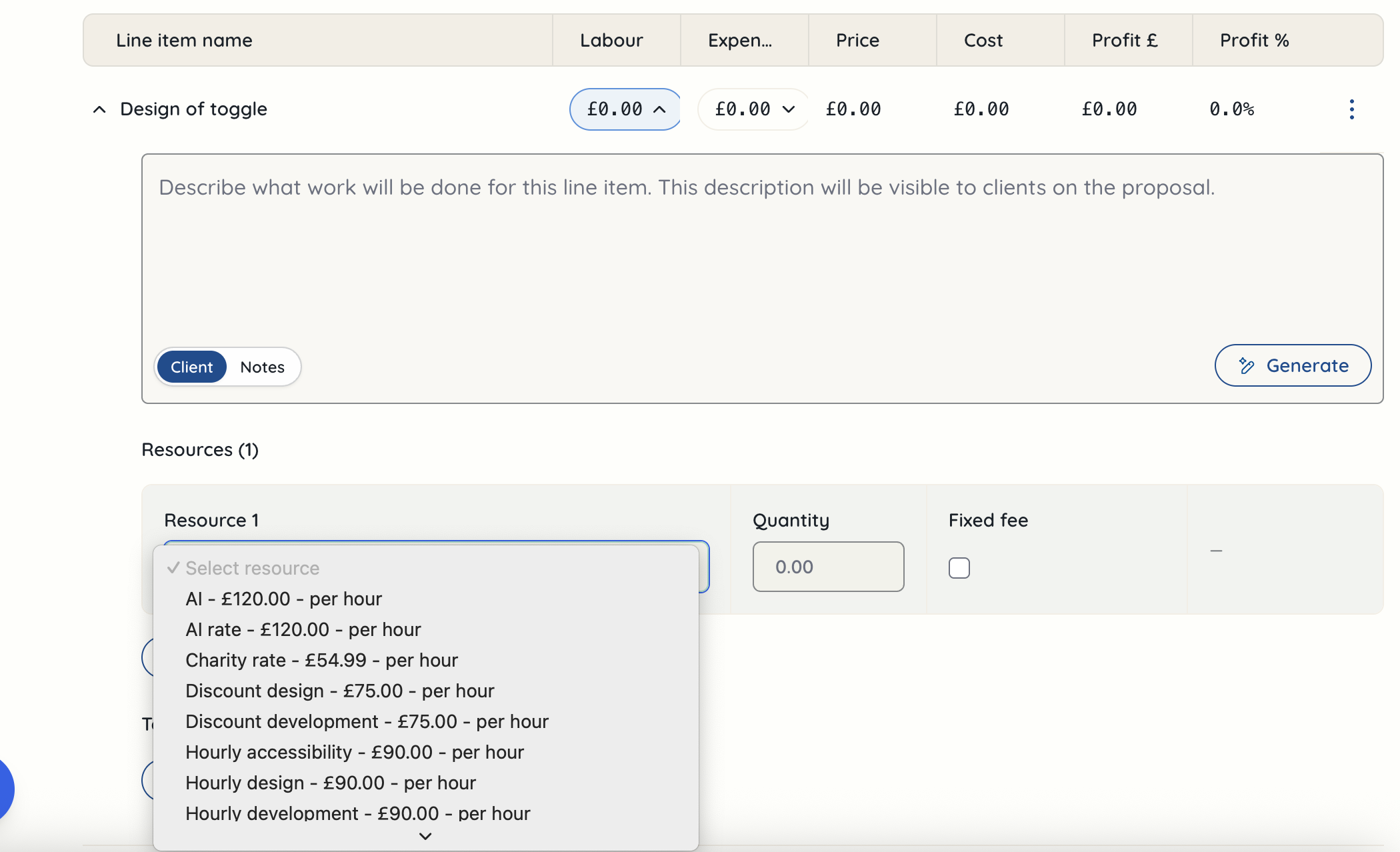
Task: Choose Charity rate from the resource list
Action: click(322, 659)
